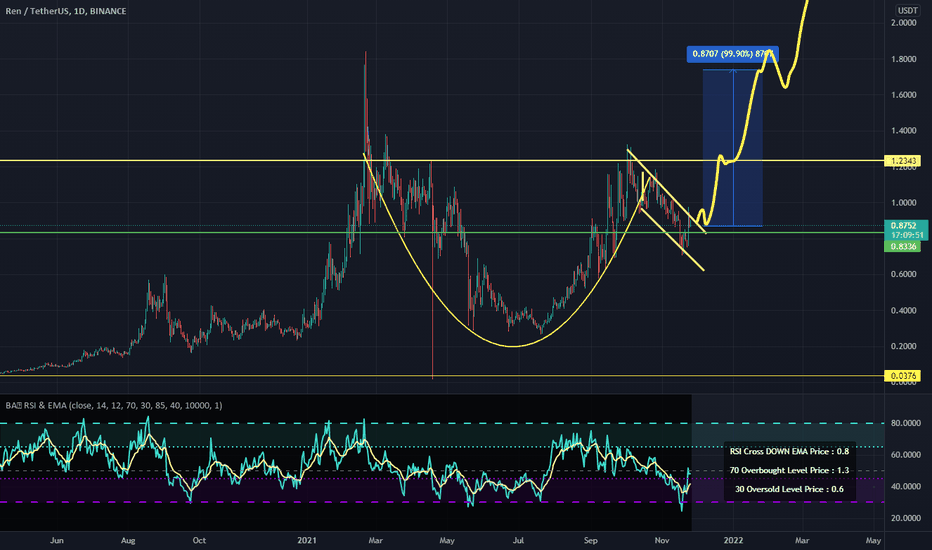Click the Ren / TetherUS symbol title
Screen dimensions: 932x550
point(65,11)
